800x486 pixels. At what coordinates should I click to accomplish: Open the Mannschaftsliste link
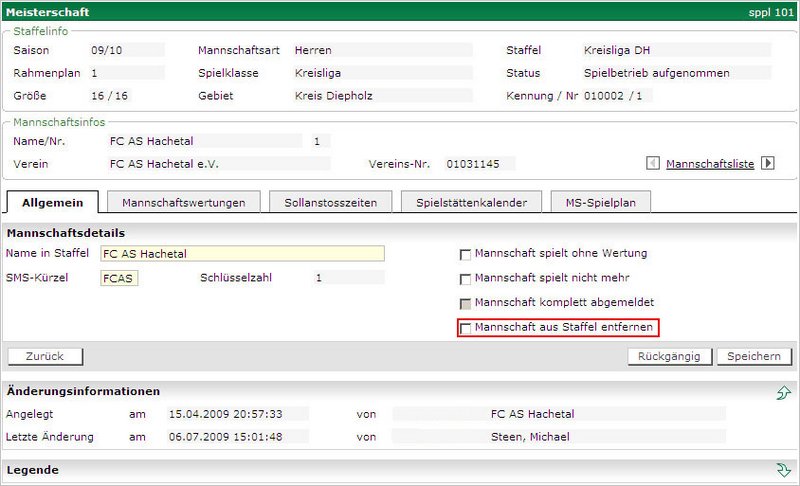[x=710, y=164]
